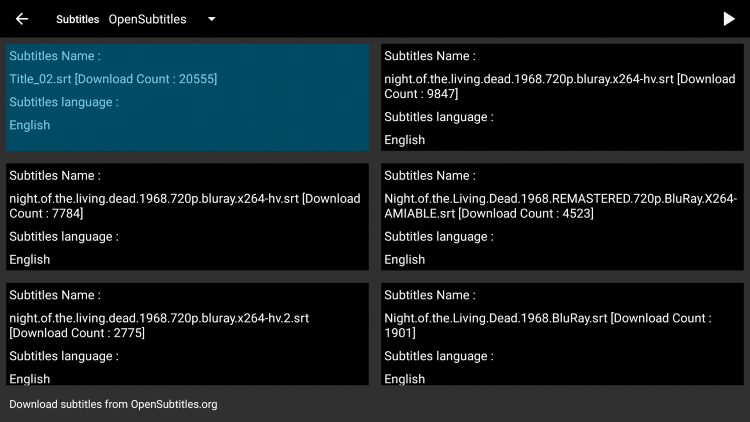
Task: Click English language under Title_02.srt
Action: 30,125
